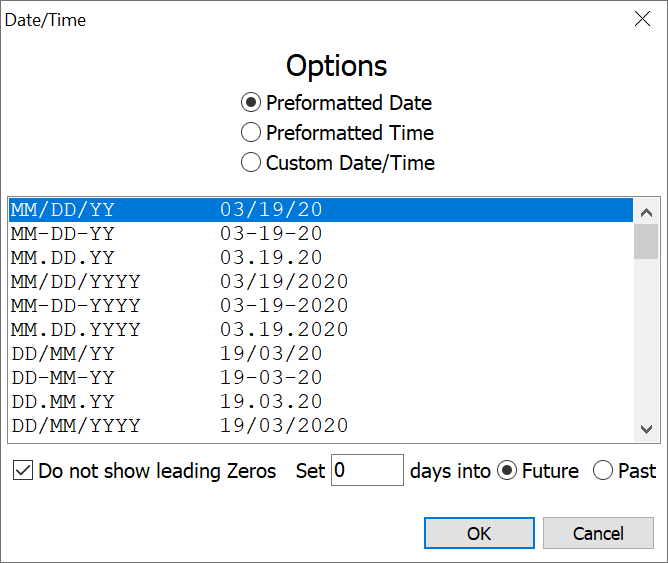Choose the Preformatted Time option
This screenshot has height=563, width=668.
[251, 133]
